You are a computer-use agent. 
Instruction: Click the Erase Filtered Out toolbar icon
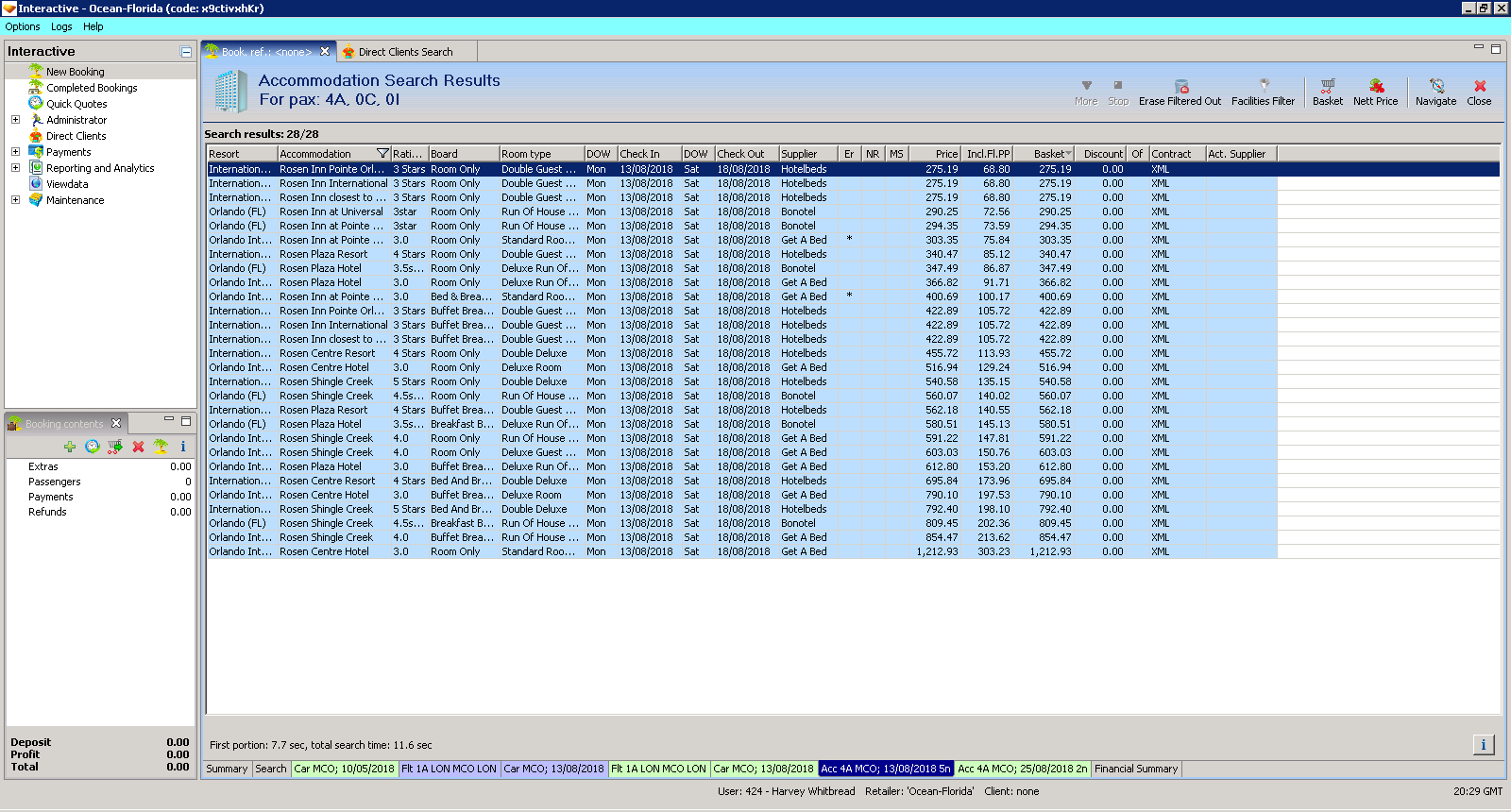point(1180,87)
